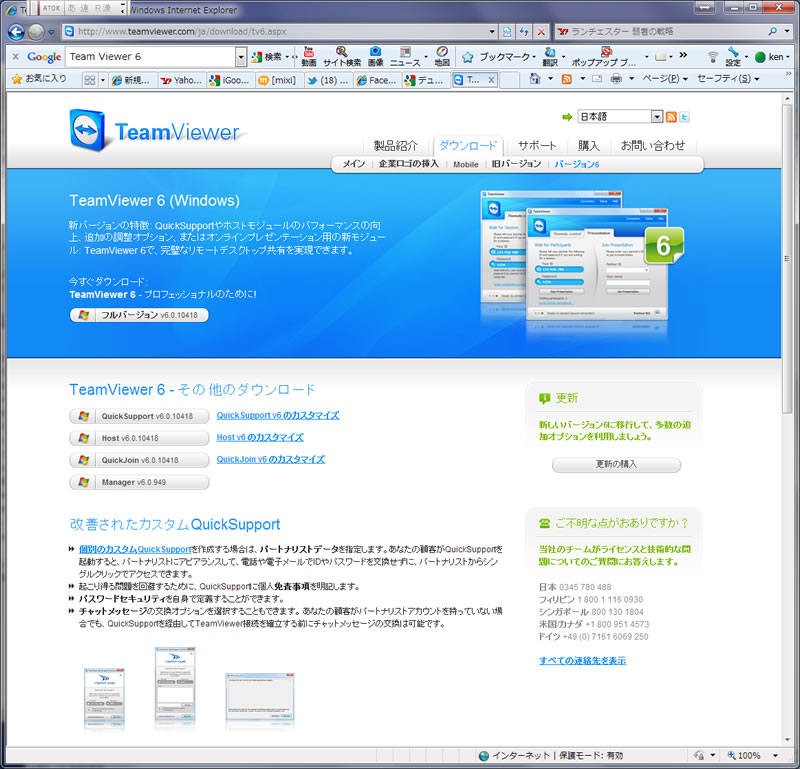Open the 購入 navigation tab
800x769 pixels.
588,145
